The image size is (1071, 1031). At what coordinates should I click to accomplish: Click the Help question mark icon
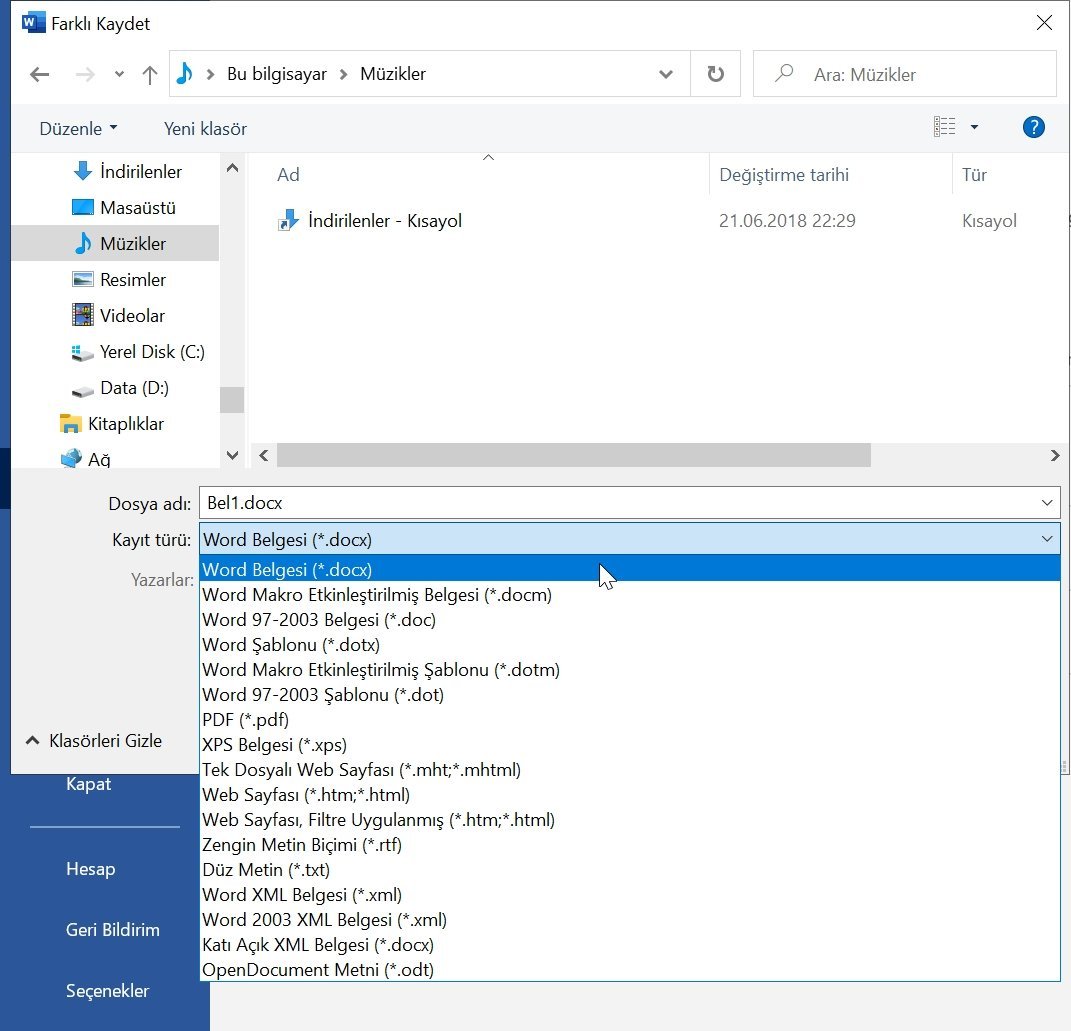[1034, 127]
